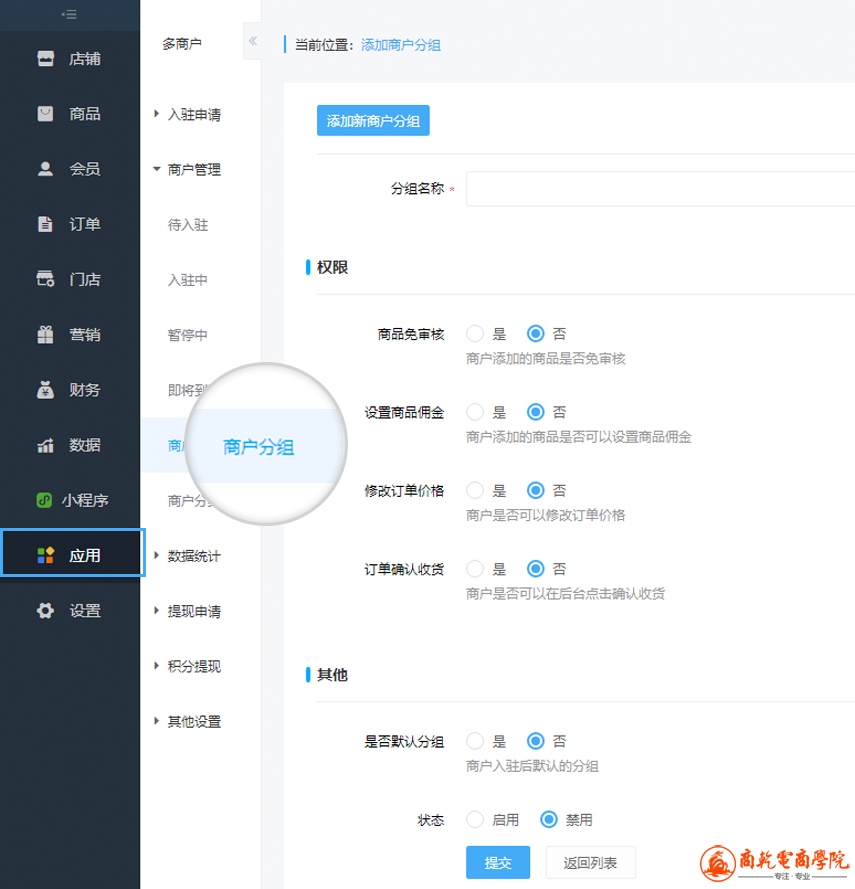Open the 暂停中 menu item
This screenshot has width=855, height=889.
(x=188, y=335)
